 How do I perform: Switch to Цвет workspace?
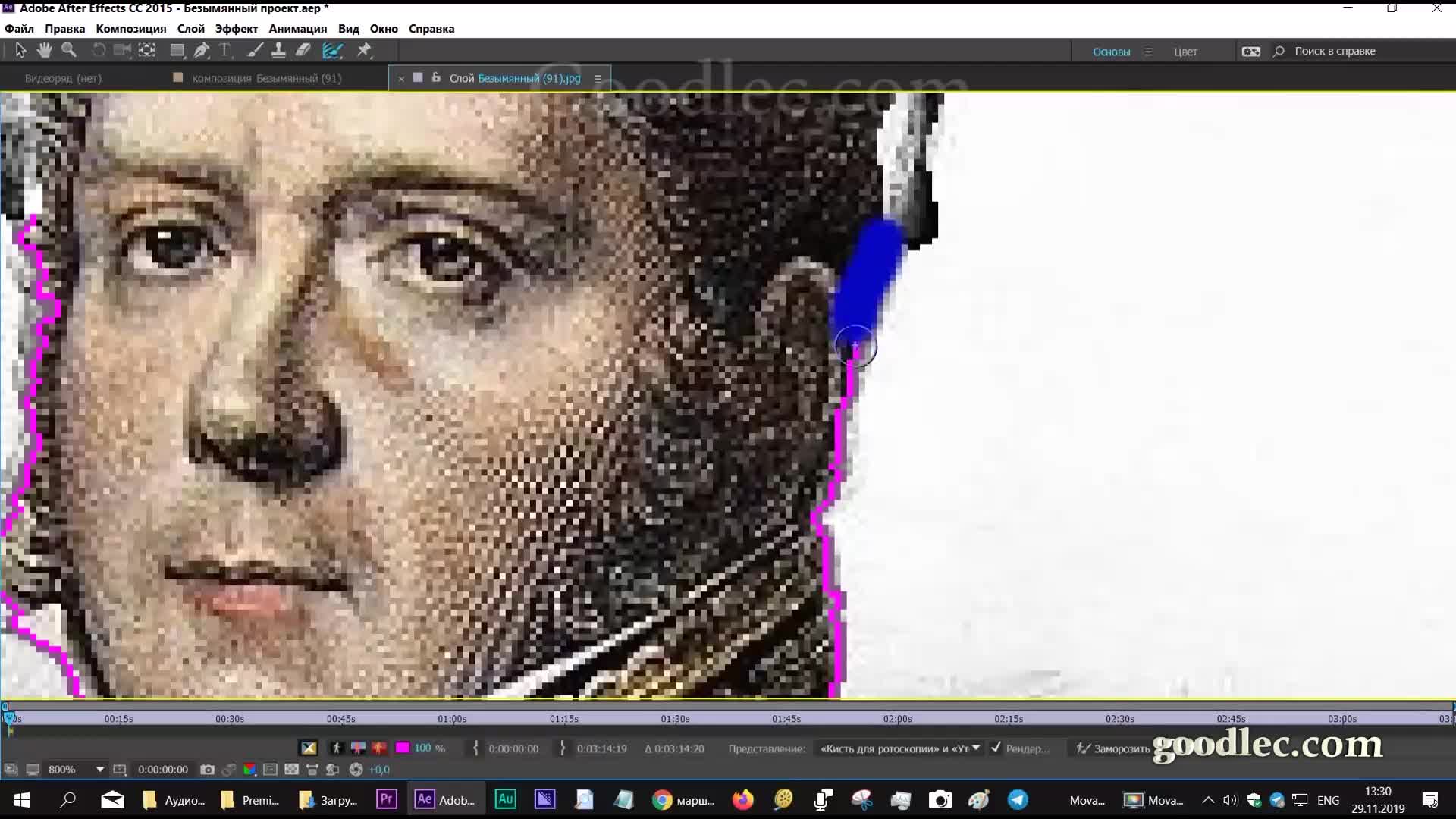coord(1185,52)
